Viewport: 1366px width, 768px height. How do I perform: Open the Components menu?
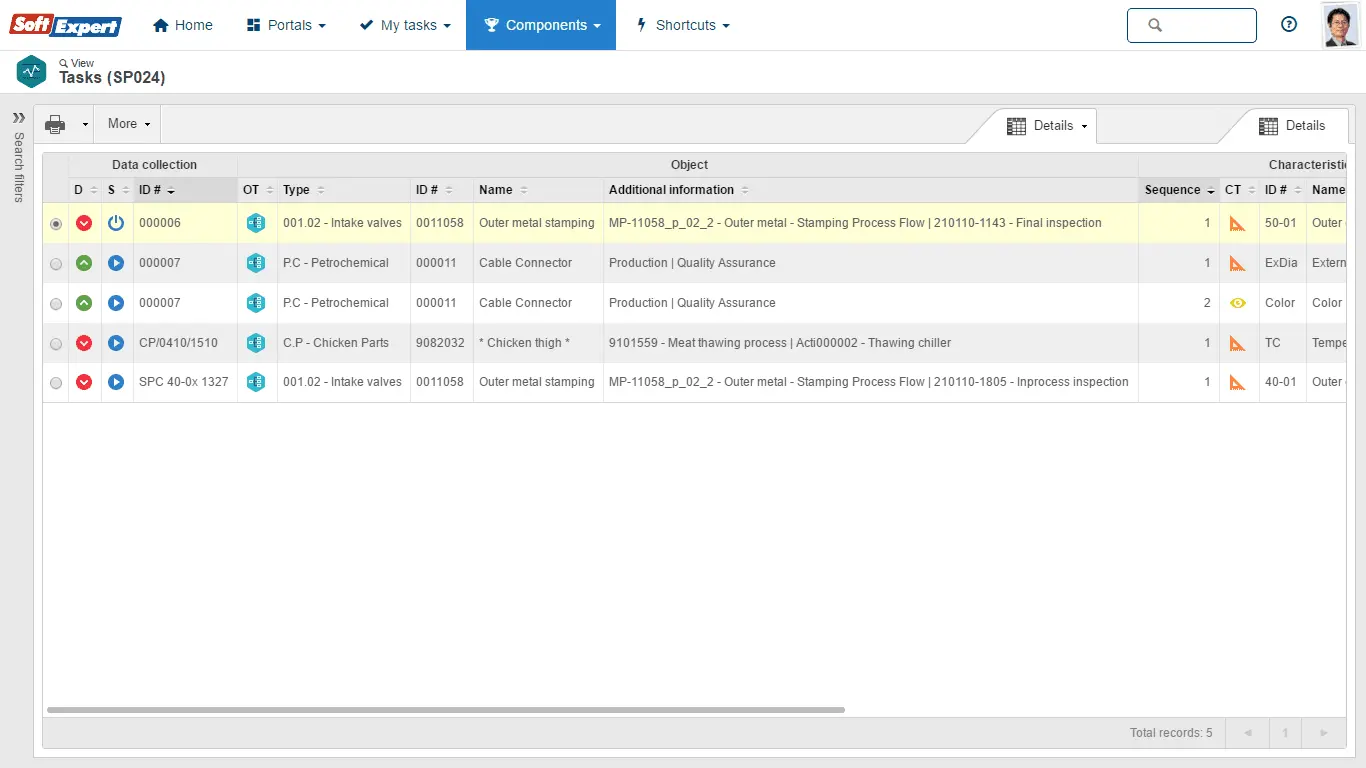tap(540, 25)
